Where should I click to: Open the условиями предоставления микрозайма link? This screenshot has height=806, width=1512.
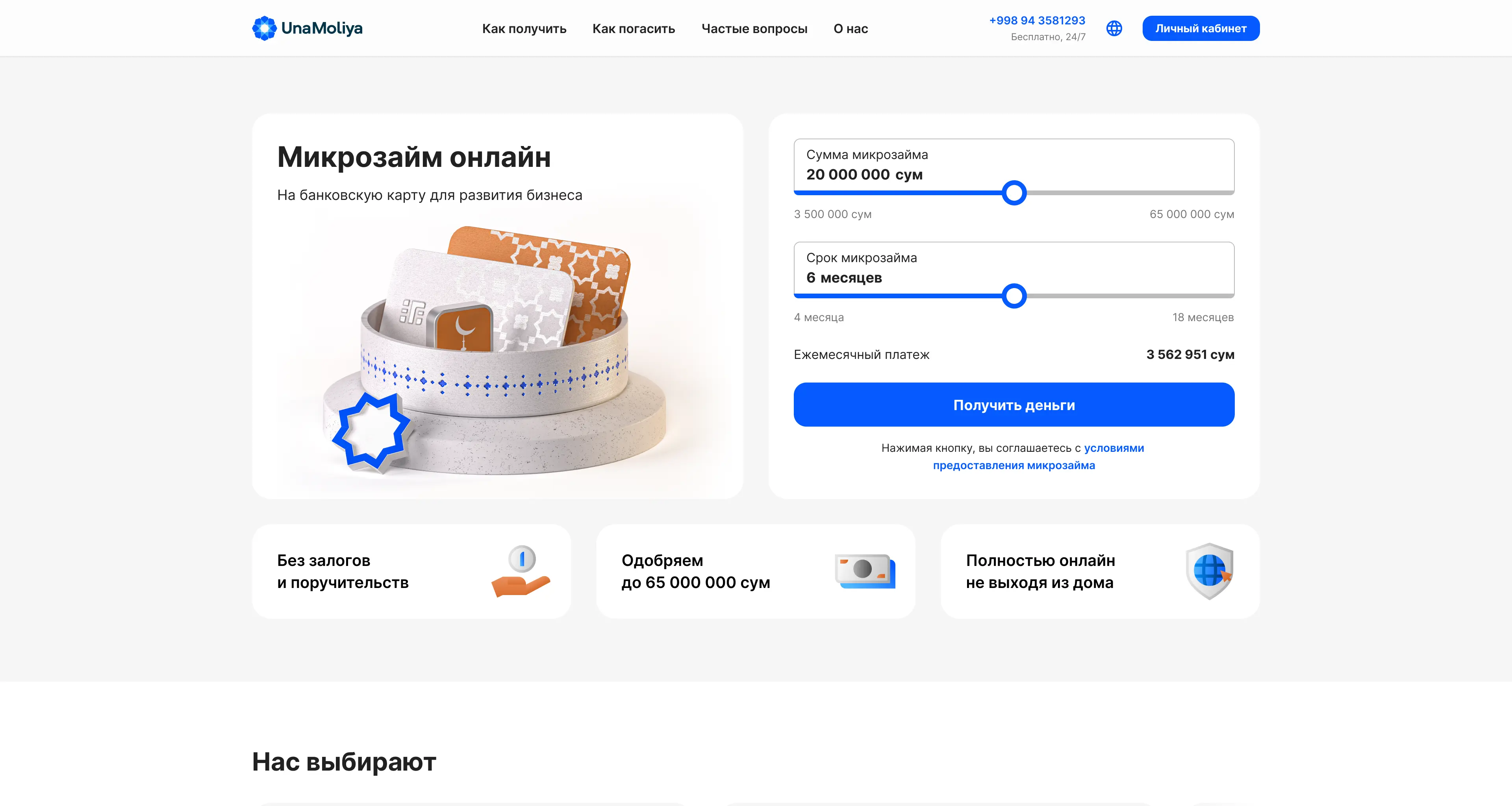coord(1038,457)
